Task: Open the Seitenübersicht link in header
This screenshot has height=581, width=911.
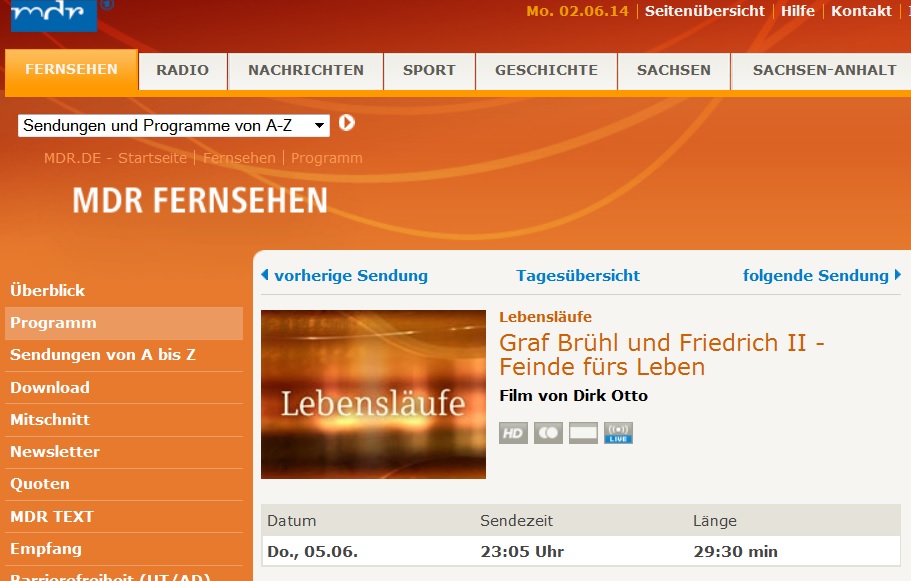Action: (704, 11)
